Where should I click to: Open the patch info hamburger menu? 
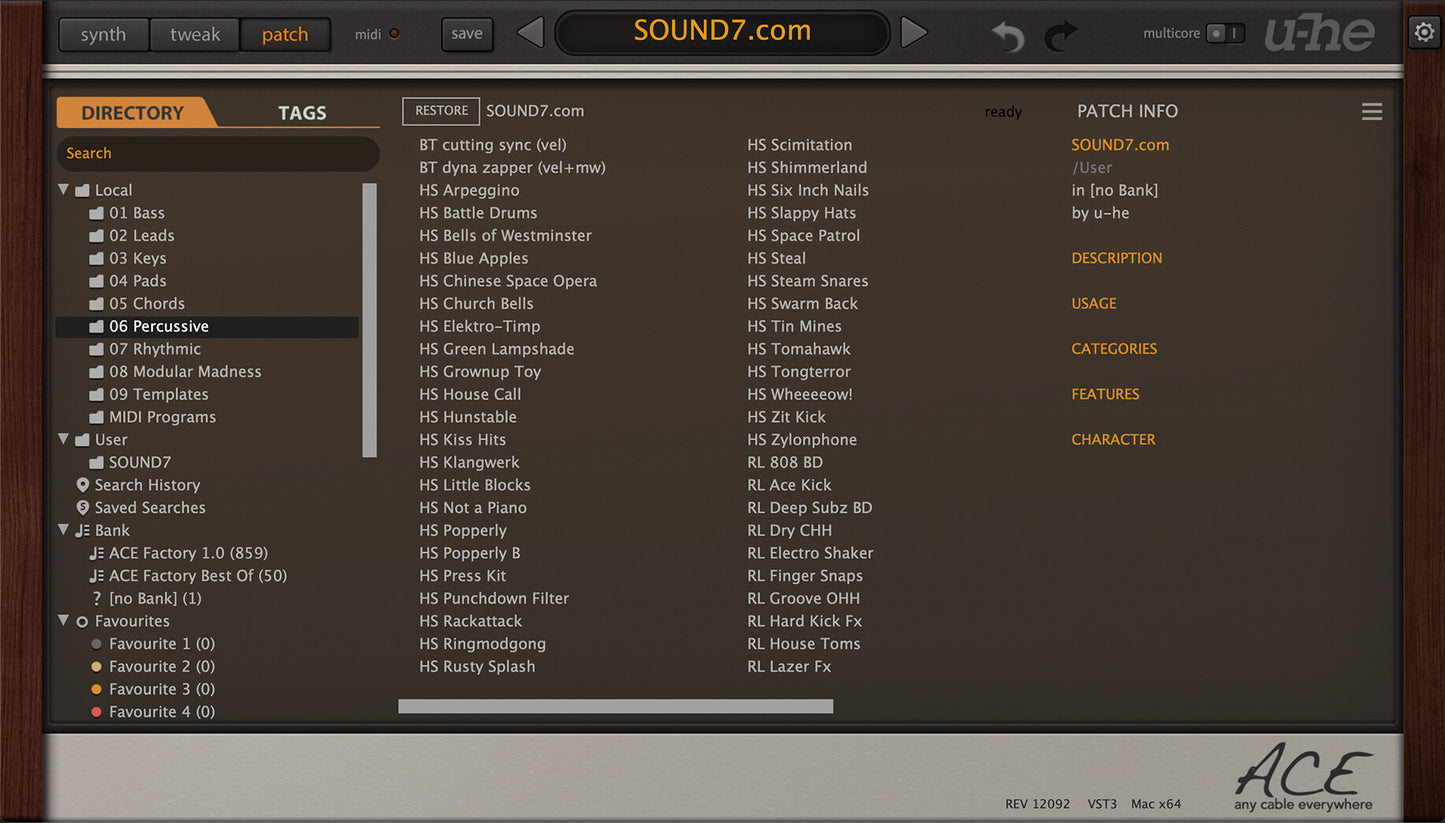pos(1372,112)
